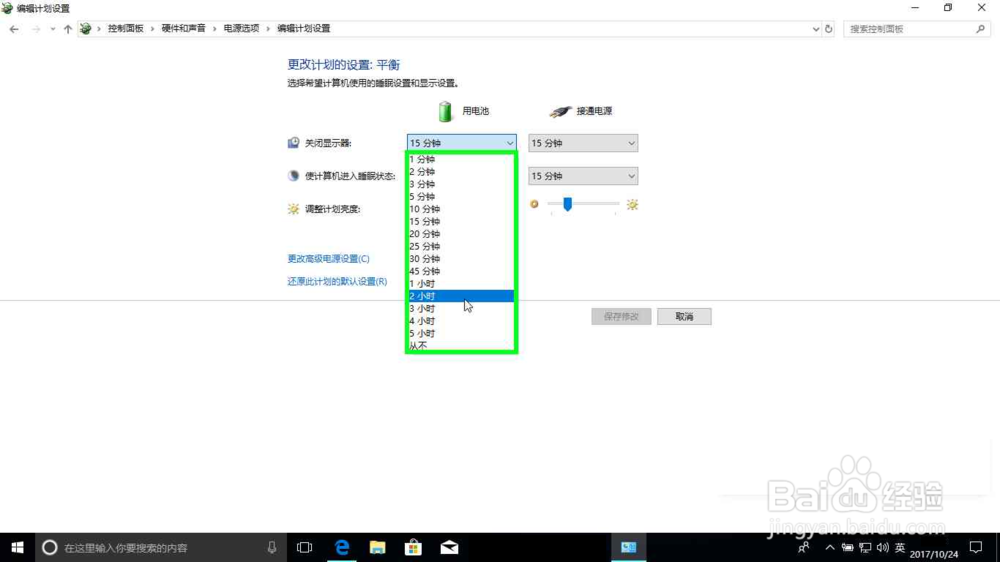Select 从不 at the list bottom
1000x562 pixels.
tap(461, 346)
